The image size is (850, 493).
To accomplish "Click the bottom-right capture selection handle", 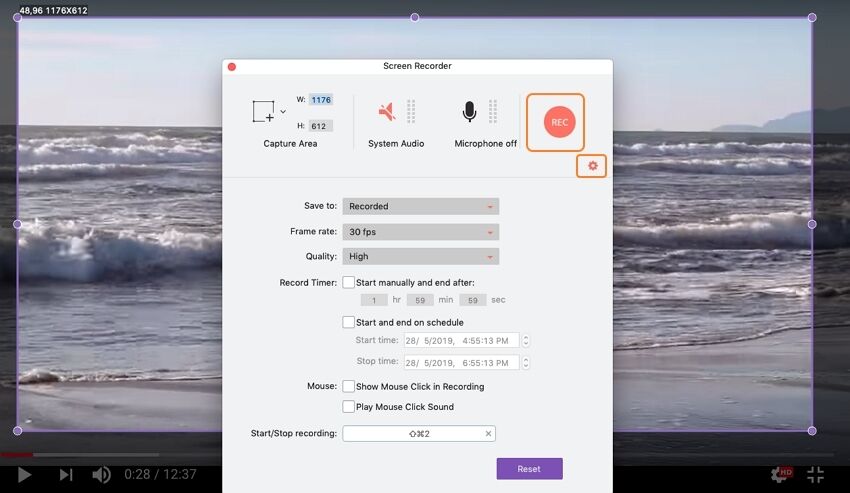I will click(x=812, y=431).
